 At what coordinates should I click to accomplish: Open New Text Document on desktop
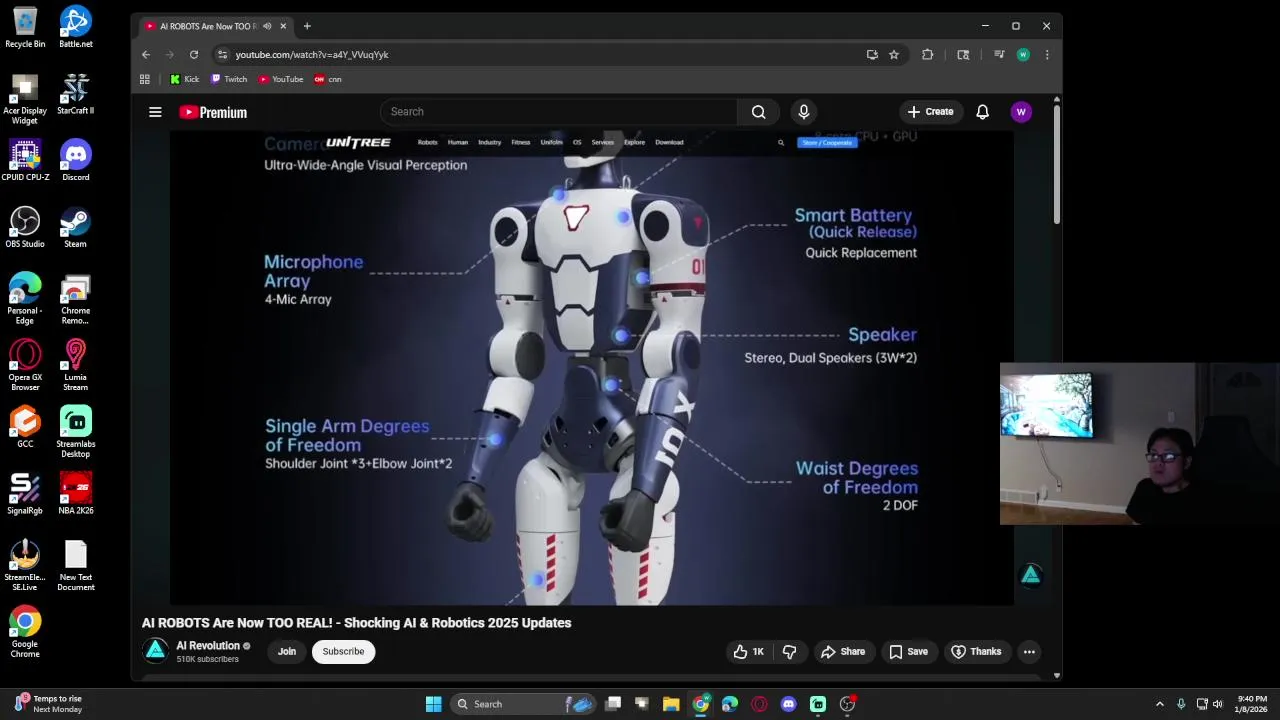click(x=75, y=566)
